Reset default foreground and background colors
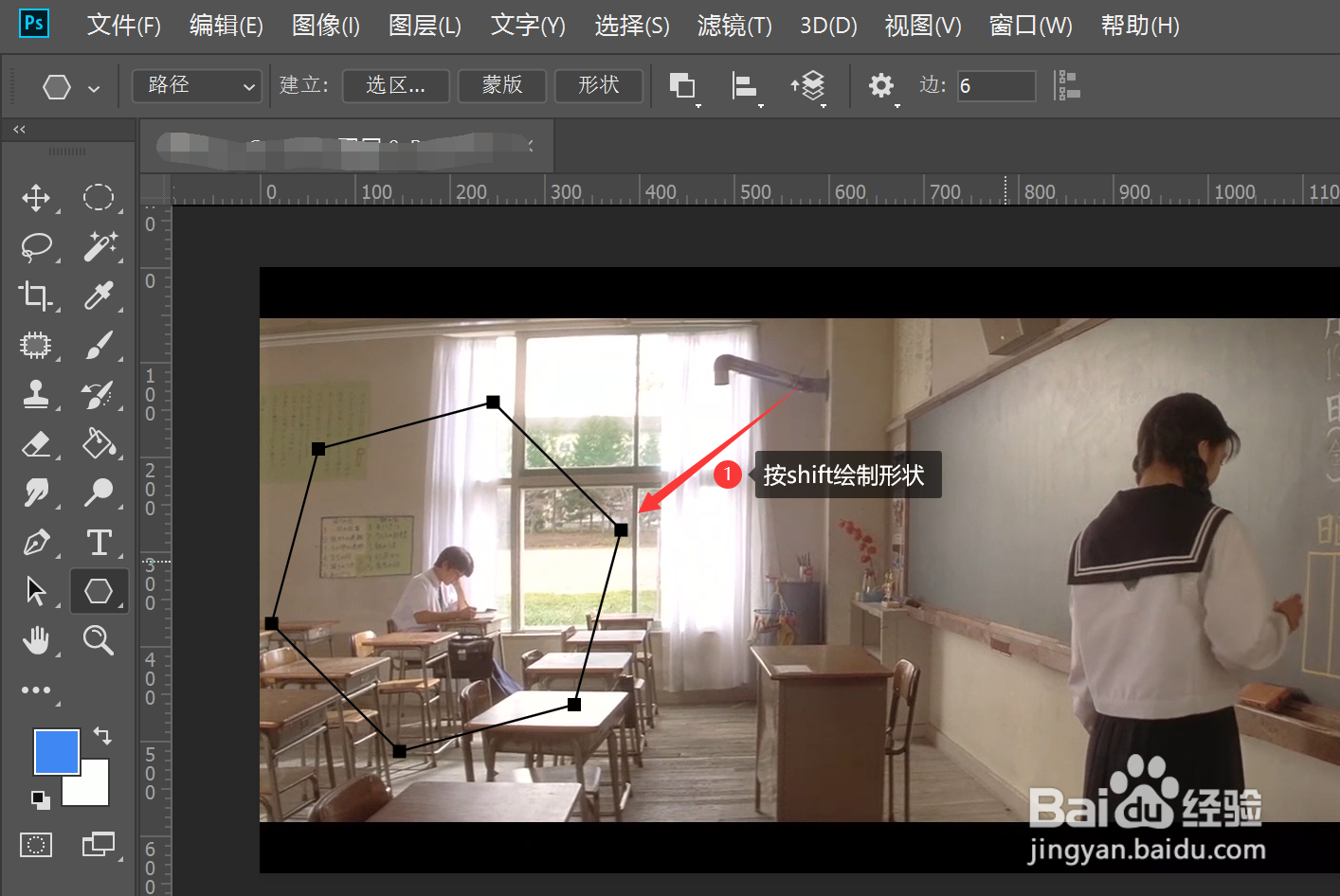 (x=40, y=799)
